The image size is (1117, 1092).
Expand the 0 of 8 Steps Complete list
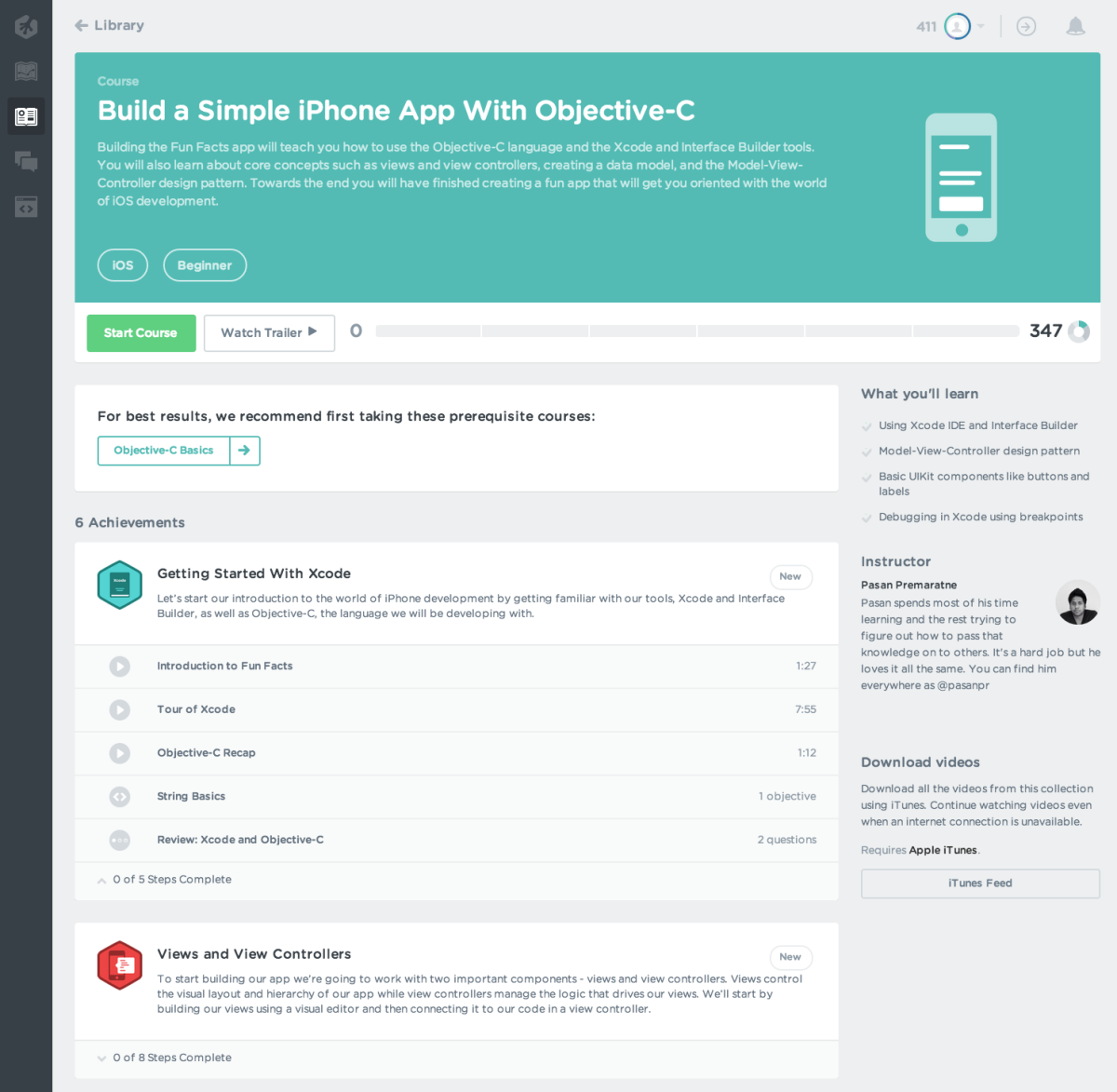click(x=165, y=1058)
